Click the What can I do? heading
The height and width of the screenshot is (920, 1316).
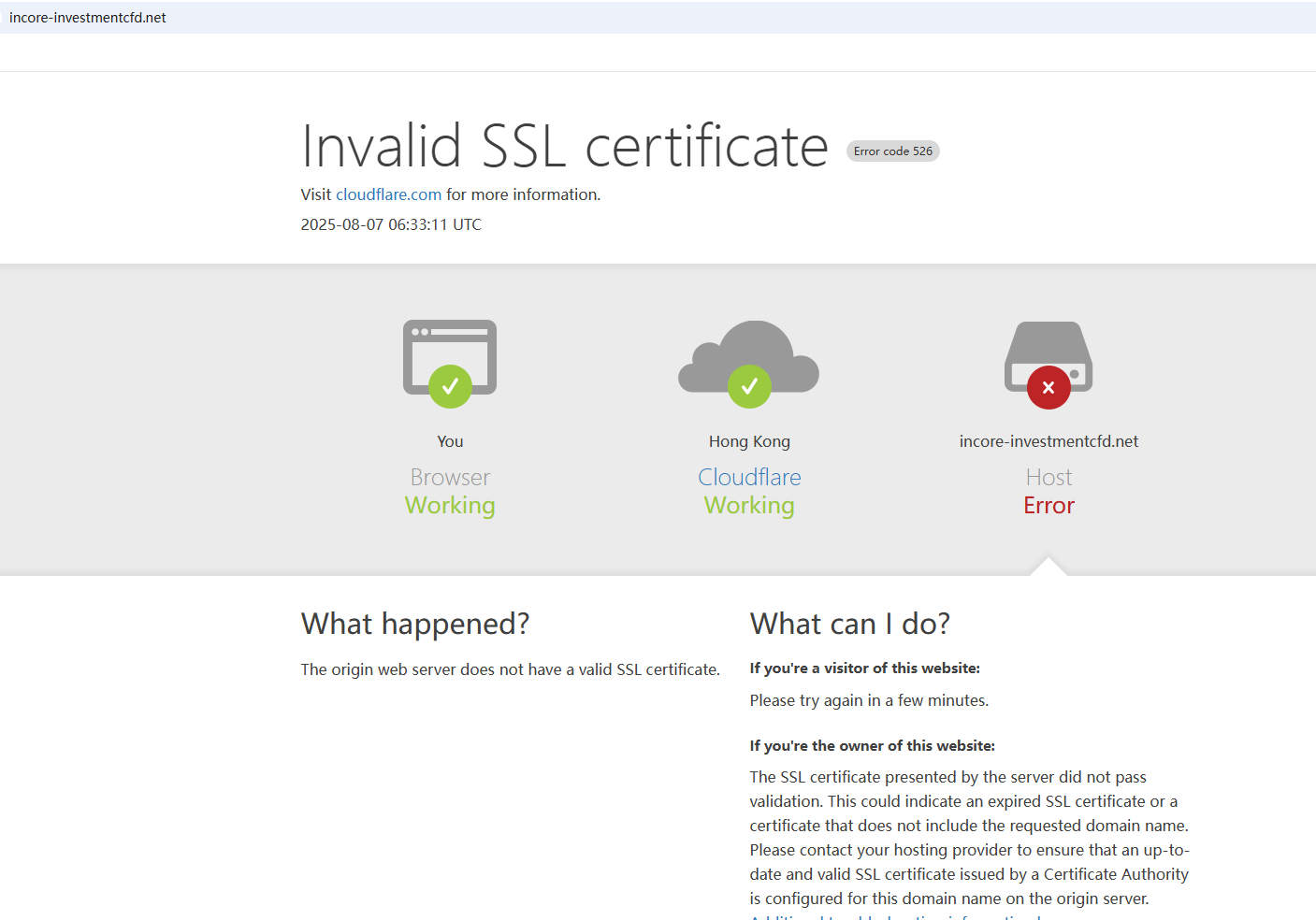tap(849, 624)
